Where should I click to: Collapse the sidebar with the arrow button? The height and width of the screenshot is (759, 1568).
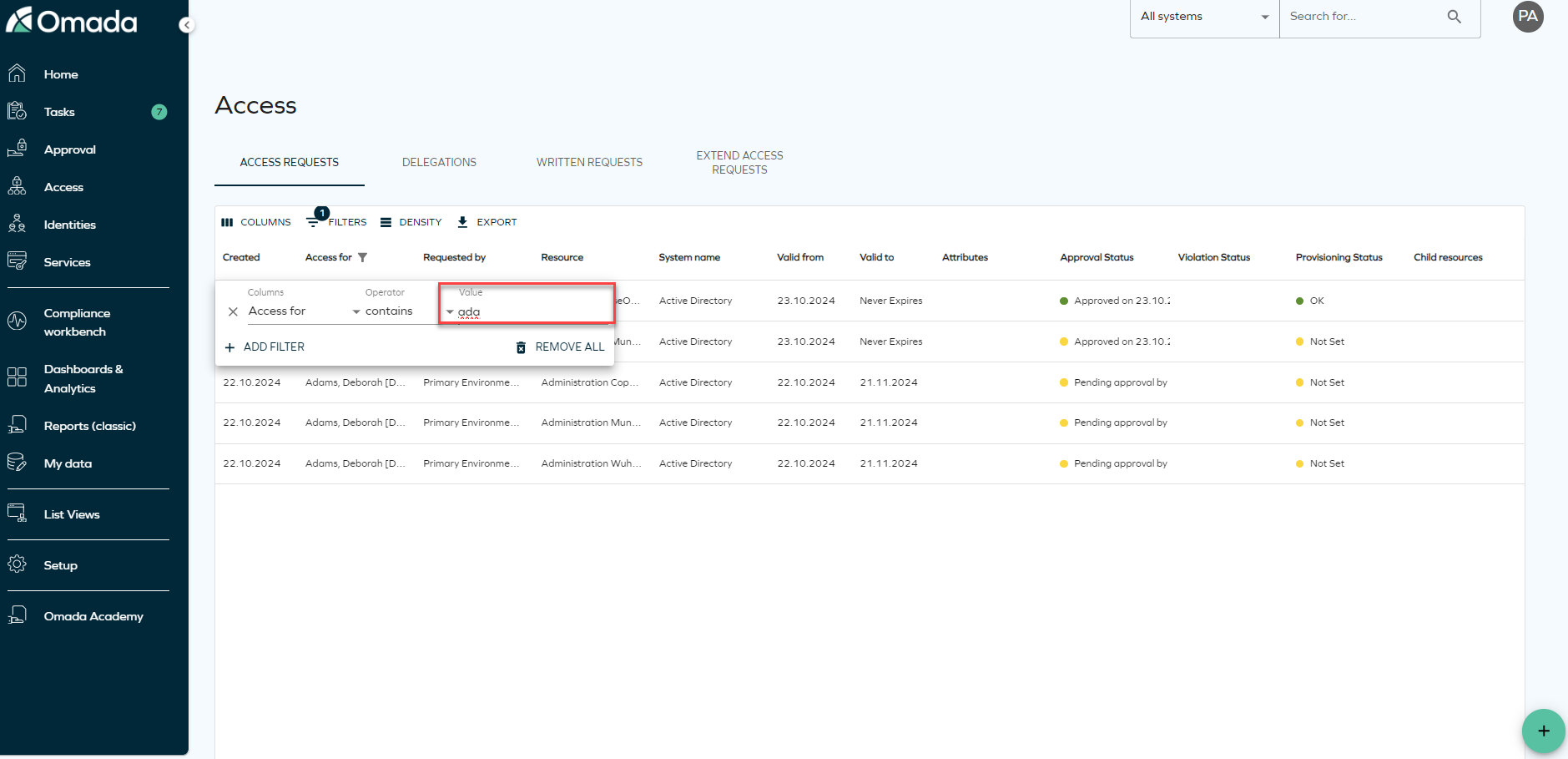(x=187, y=25)
